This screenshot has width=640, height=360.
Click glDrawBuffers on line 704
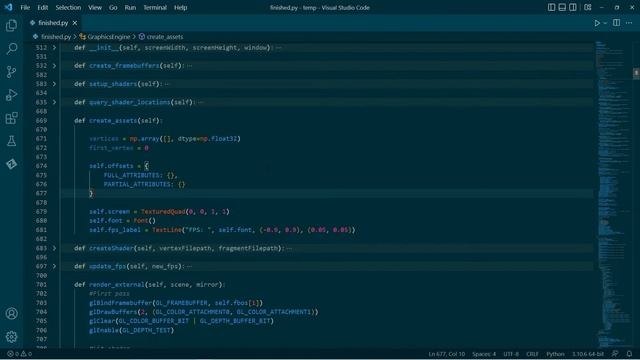pyautogui.click(x=113, y=312)
